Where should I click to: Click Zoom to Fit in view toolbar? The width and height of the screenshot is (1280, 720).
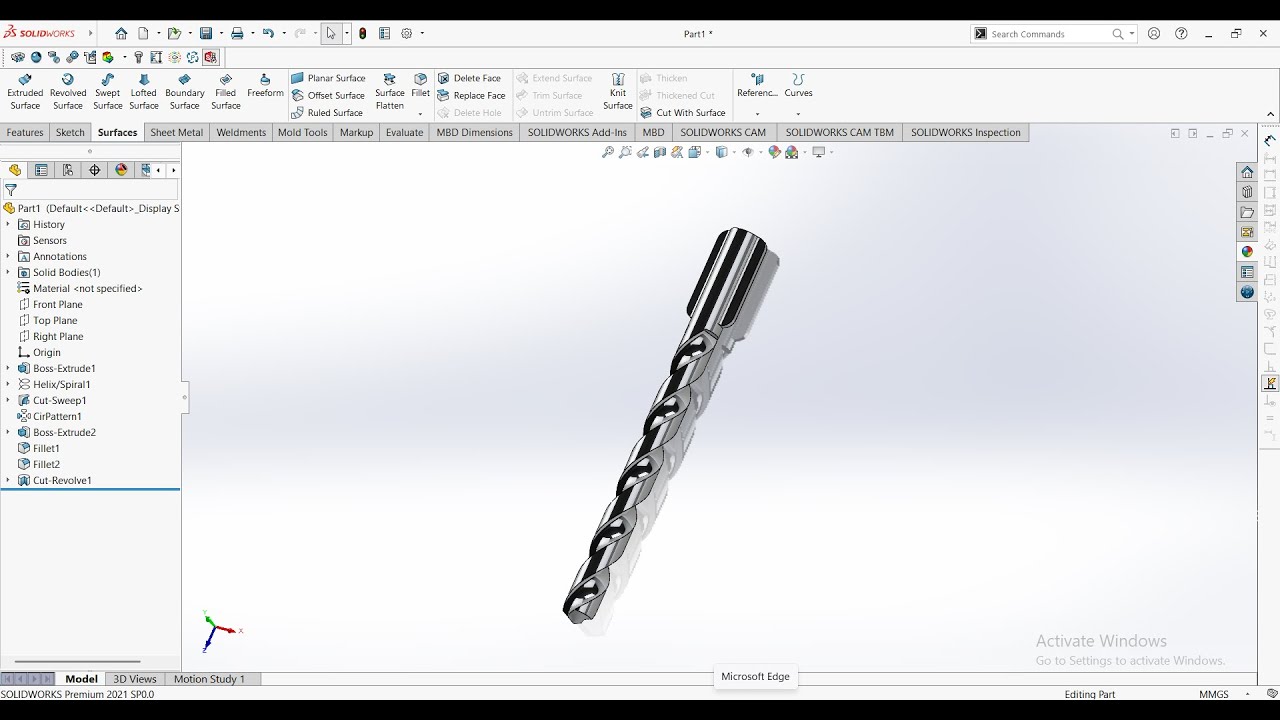coord(607,152)
